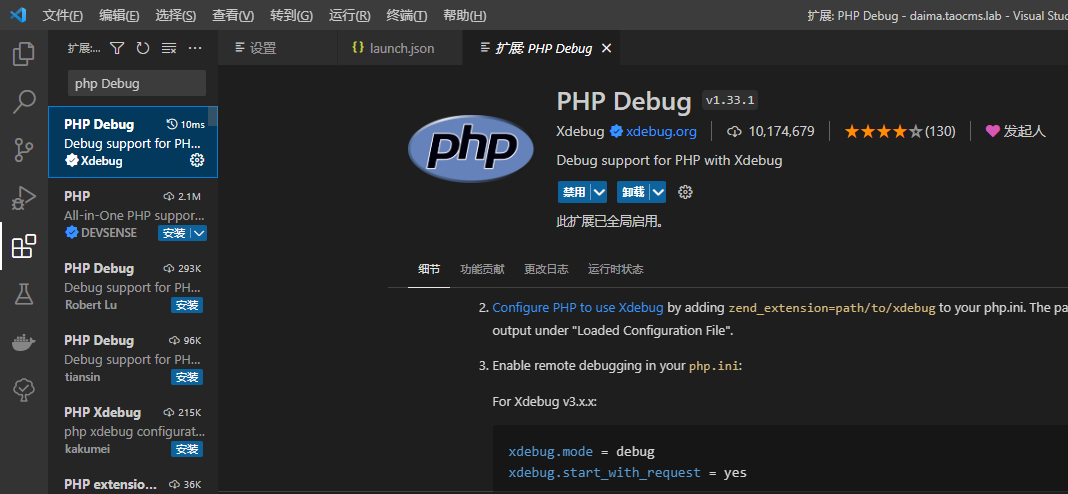Open the gear next to the Uninstall button
The image size is (1068, 494).
(x=685, y=192)
